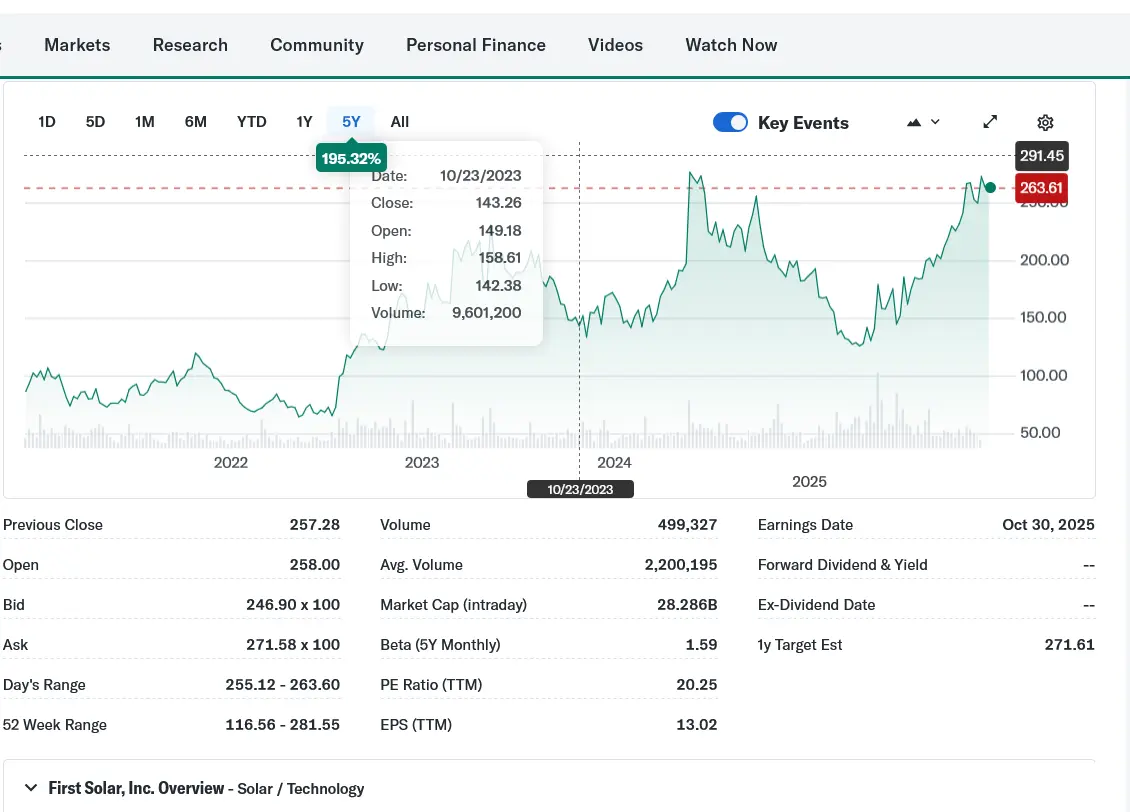Expand the chart to fullscreen
Image resolution: width=1130 pixels, height=812 pixels.
990,122
